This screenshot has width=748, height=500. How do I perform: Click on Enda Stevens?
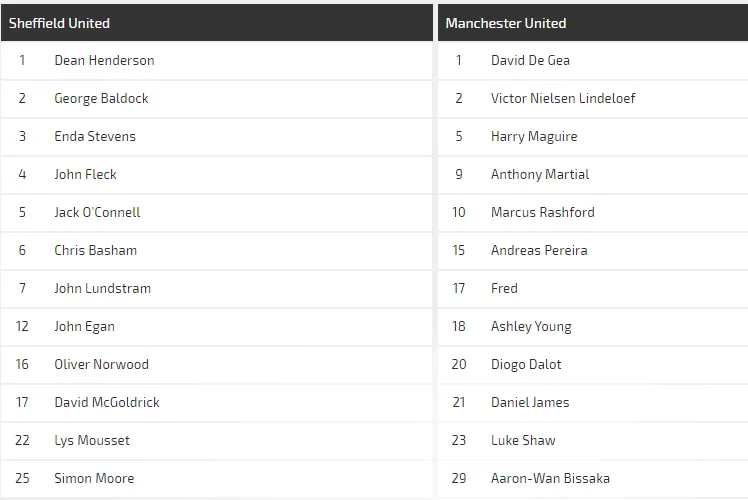[95, 136]
